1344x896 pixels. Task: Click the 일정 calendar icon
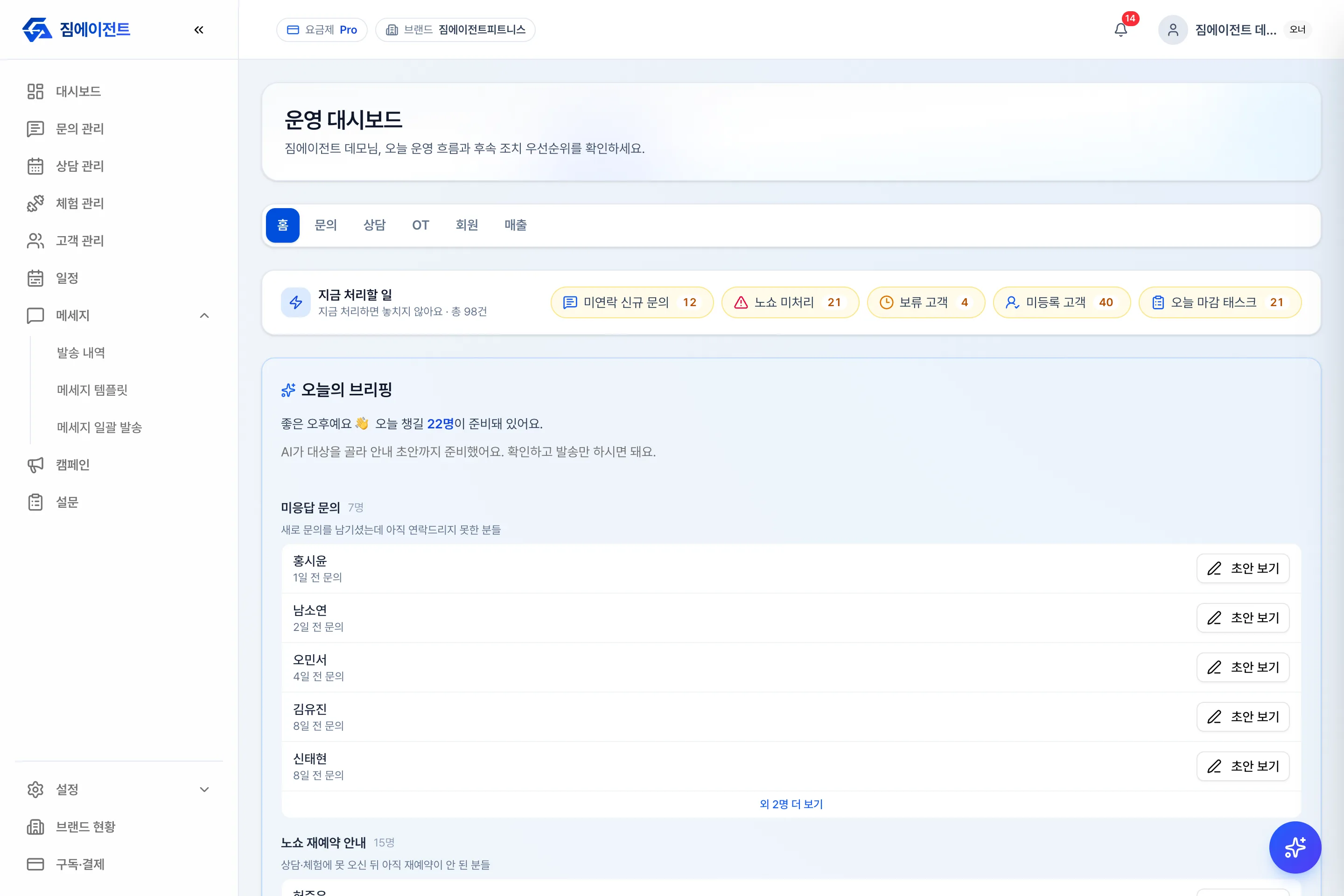[35, 278]
